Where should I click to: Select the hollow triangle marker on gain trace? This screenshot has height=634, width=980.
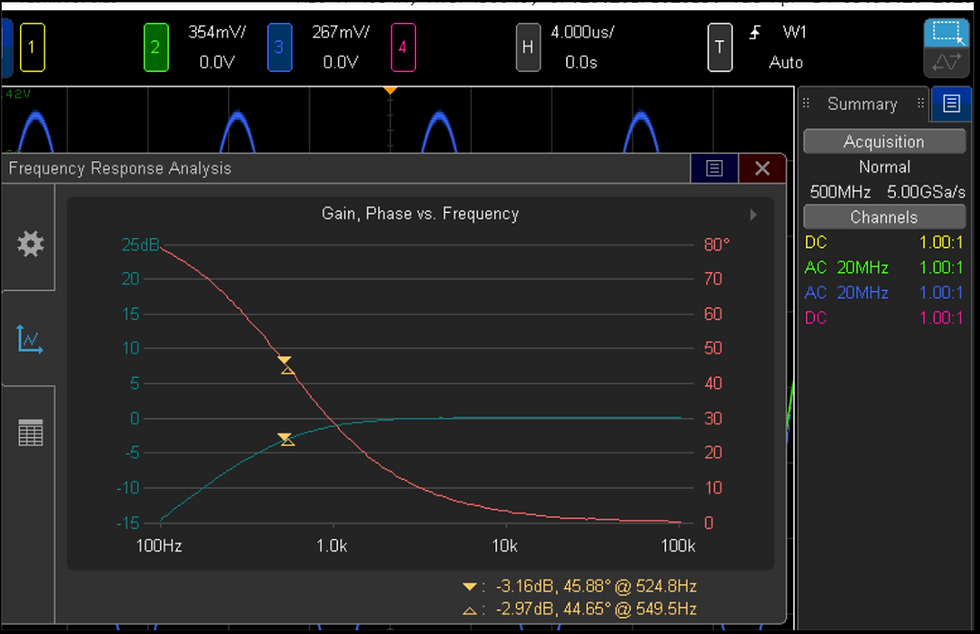(288, 441)
